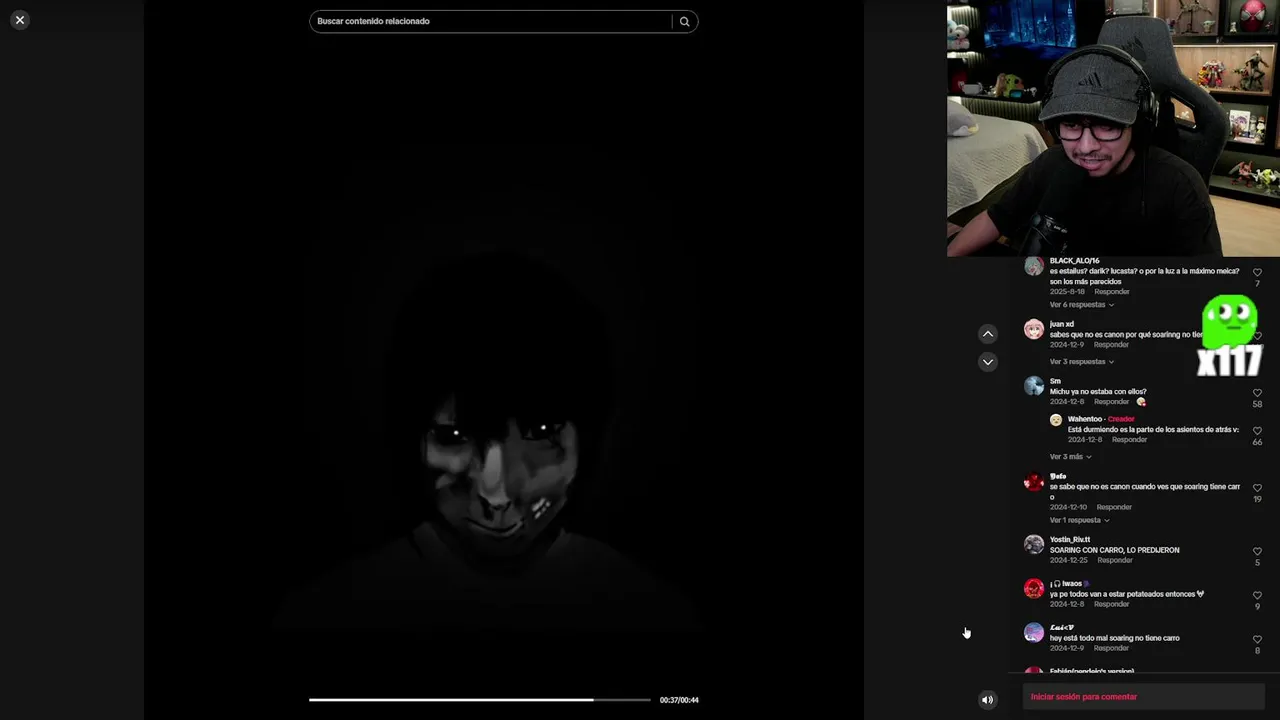Open Yostin_Riv.tt's profile avatar
This screenshot has width=1280, height=720.
point(1034,544)
